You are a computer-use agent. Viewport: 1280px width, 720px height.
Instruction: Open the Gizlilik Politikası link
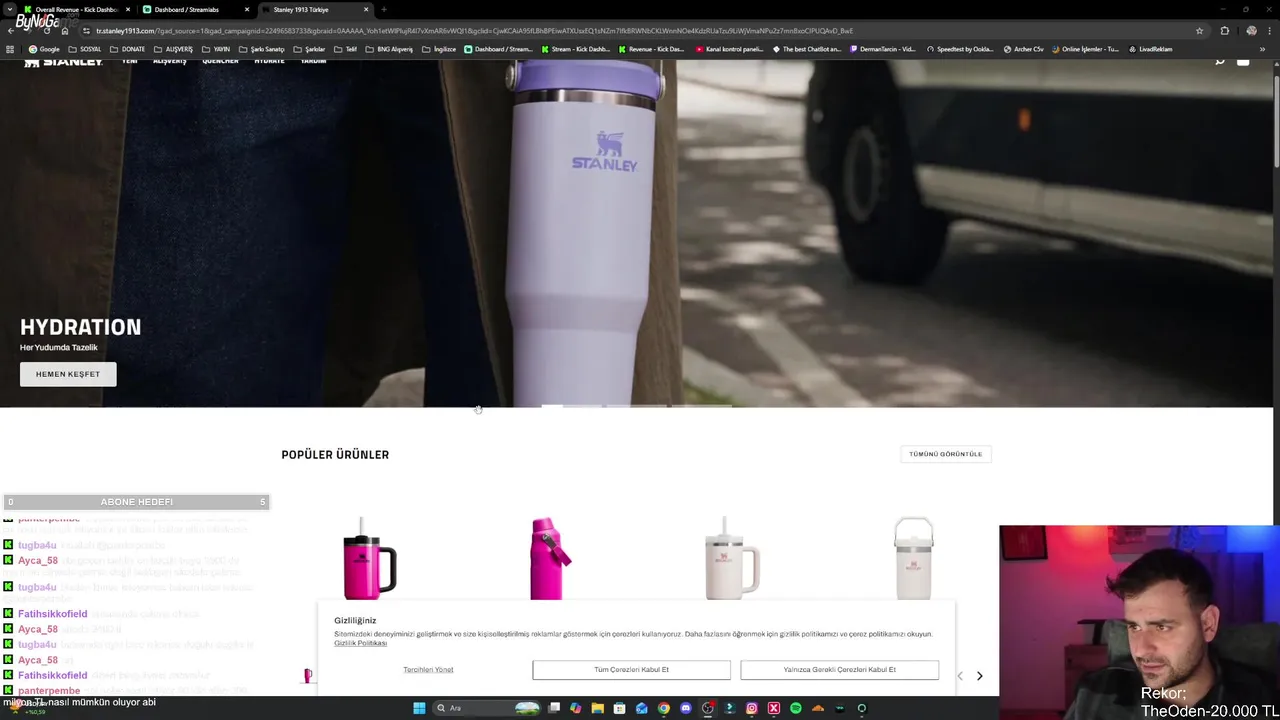[360, 643]
